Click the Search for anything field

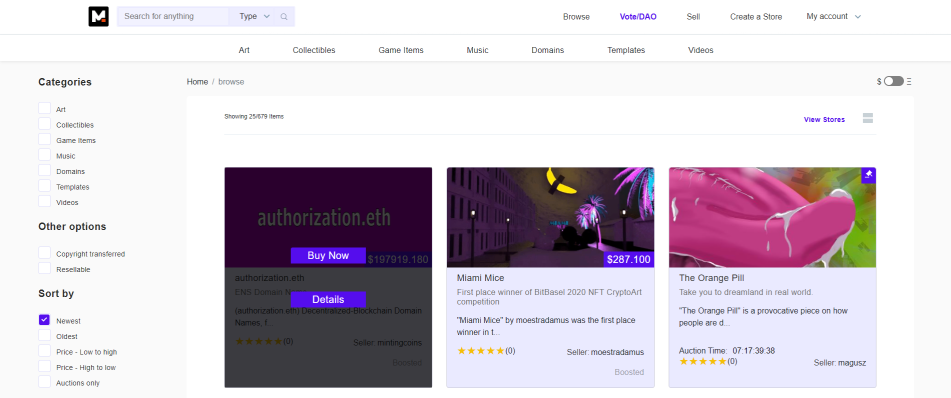tap(173, 16)
